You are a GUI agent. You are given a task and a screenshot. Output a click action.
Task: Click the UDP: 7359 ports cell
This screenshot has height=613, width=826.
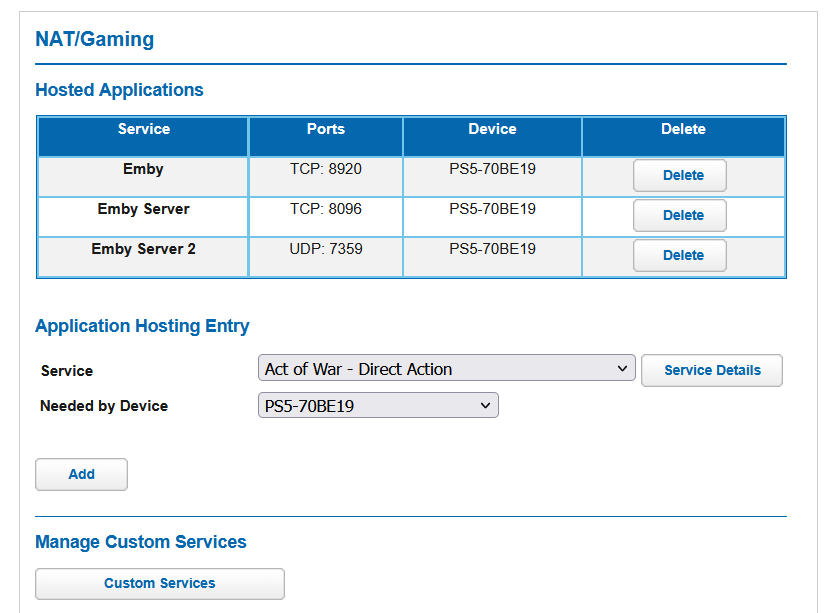click(326, 249)
